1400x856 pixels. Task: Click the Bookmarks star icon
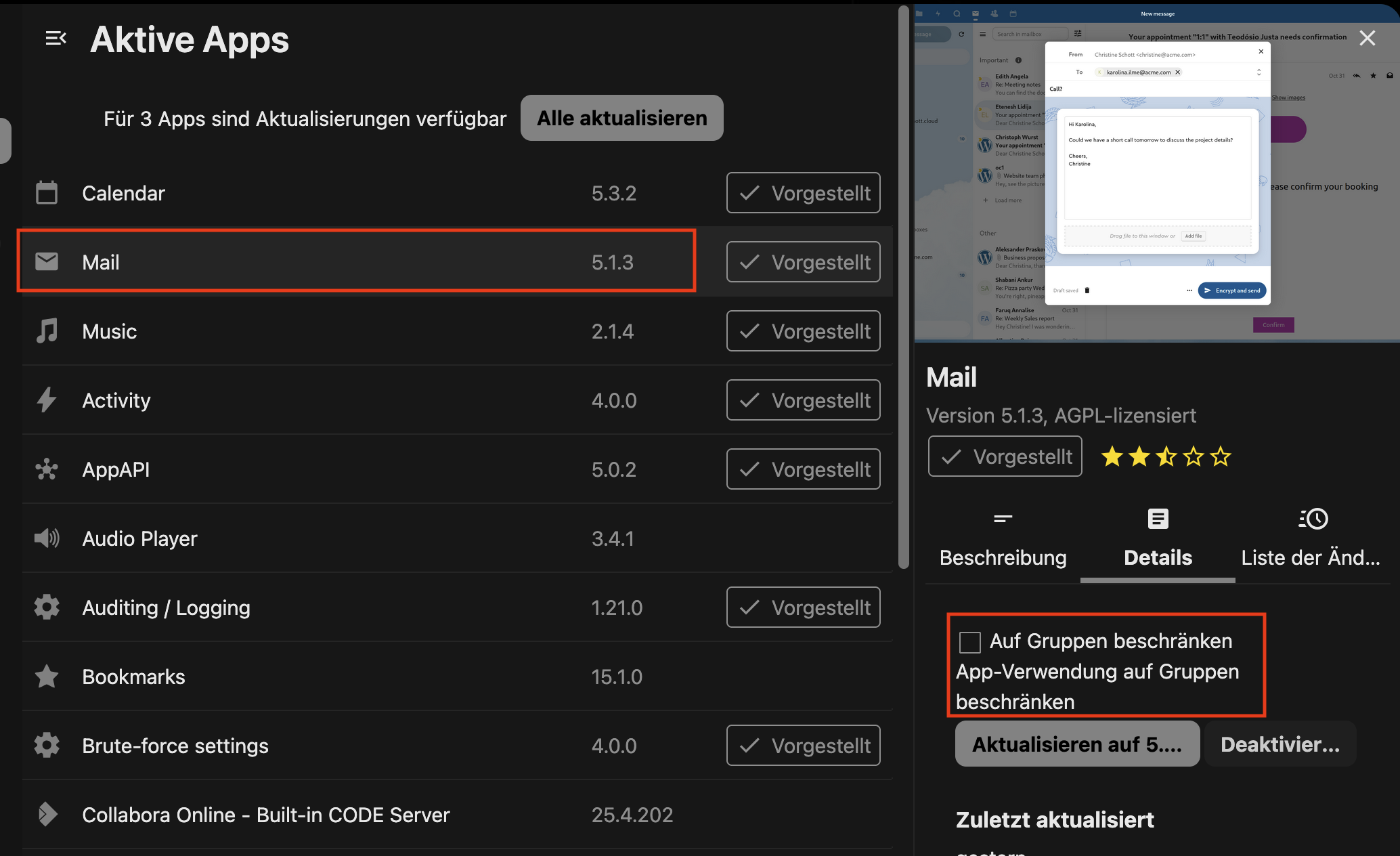(47, 676)
